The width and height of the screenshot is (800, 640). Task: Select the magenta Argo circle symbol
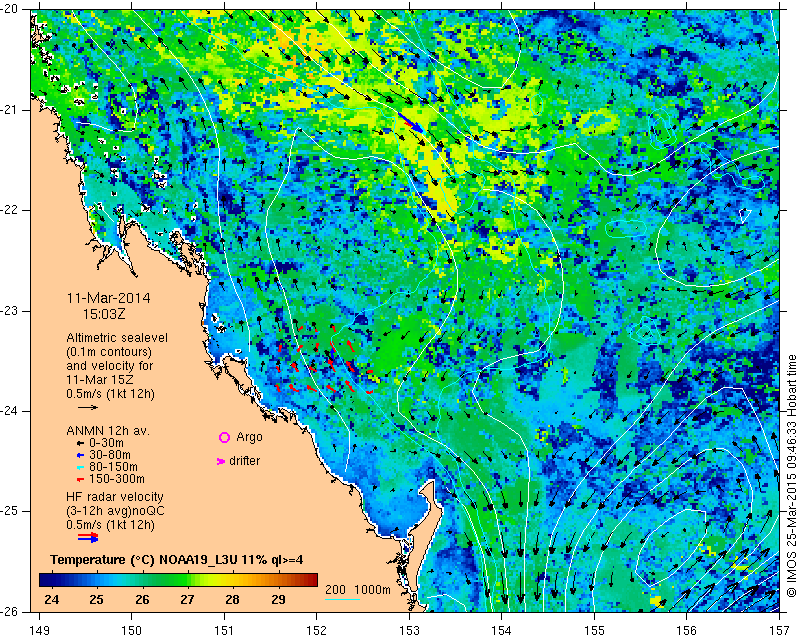[x=224, y=437]
